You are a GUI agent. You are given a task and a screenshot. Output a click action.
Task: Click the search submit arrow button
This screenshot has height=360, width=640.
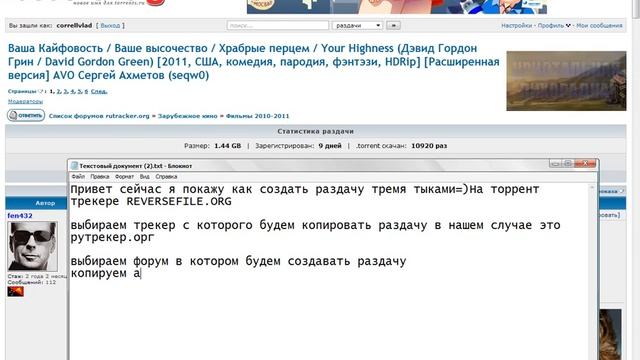coord(393,25)
